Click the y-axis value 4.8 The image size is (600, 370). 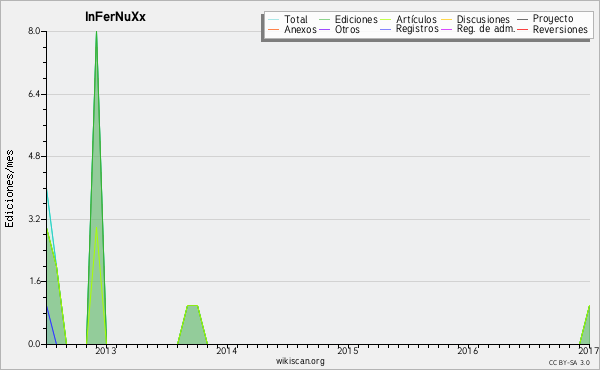34,156
